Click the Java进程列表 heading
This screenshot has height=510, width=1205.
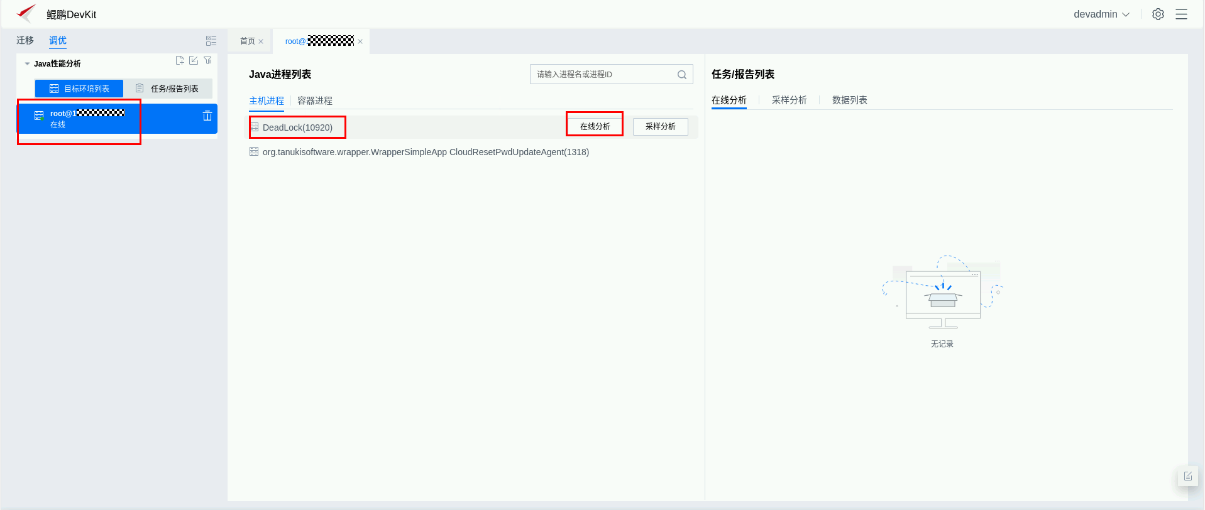click(x=280, y=74)
